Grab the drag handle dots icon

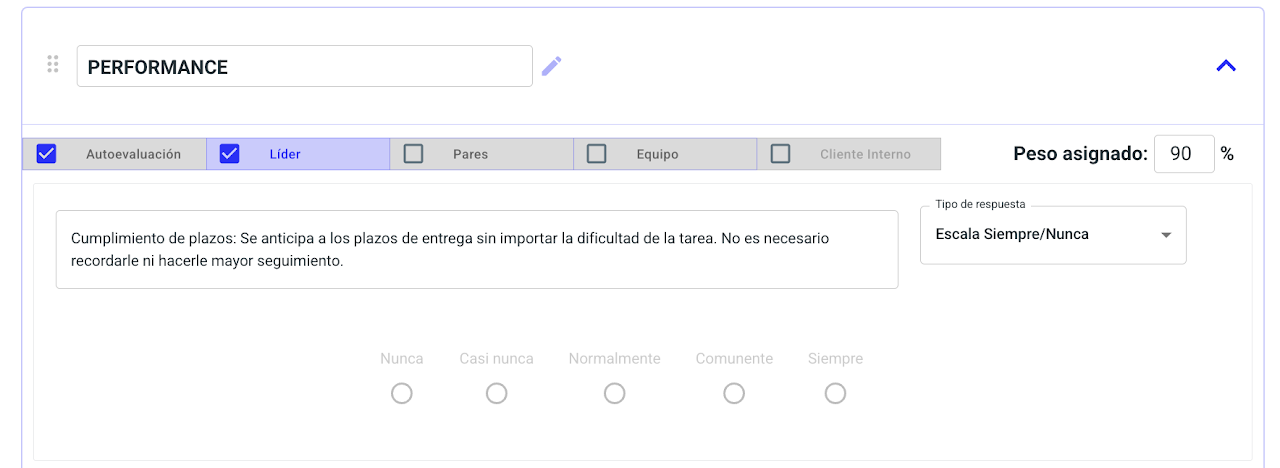[53, 65]
